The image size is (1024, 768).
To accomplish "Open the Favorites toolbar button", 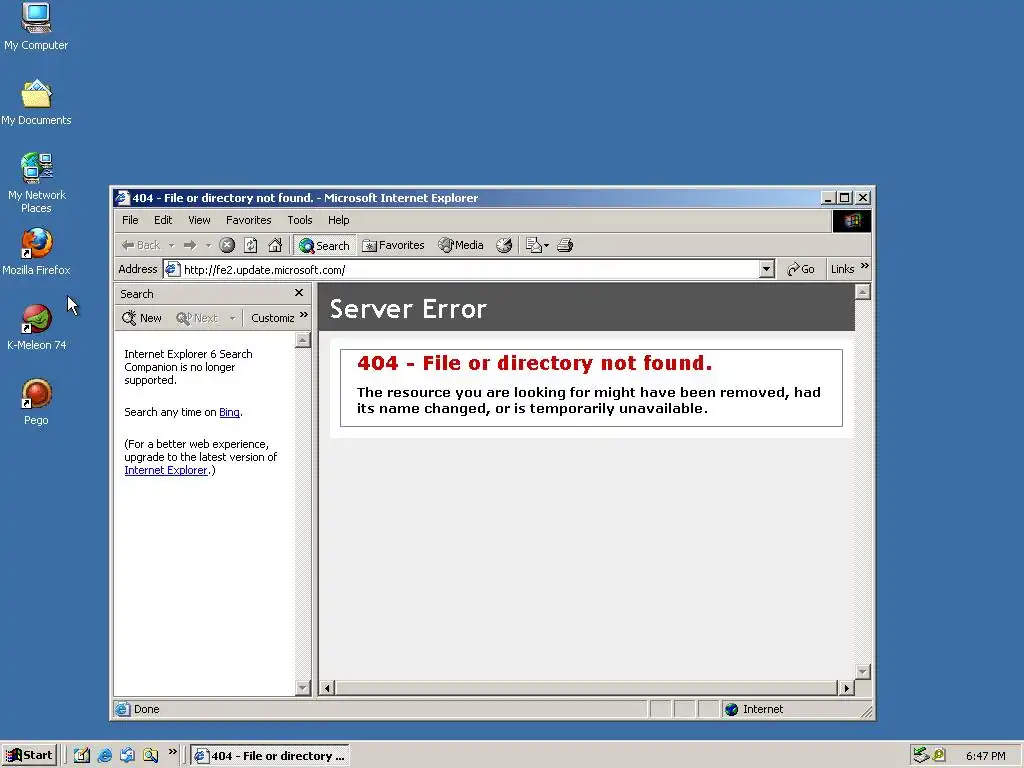I will (393, 246).
